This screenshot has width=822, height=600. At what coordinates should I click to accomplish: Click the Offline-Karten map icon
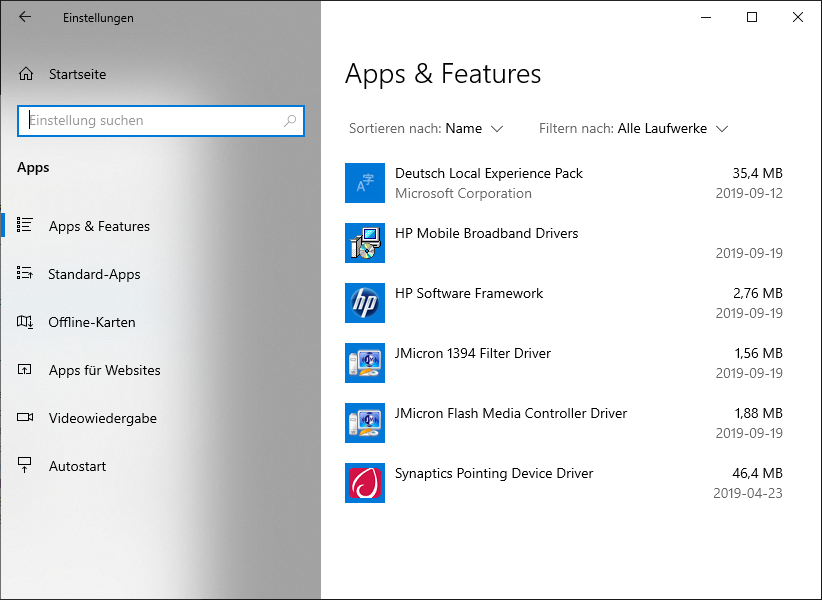[x=25, y=322]
